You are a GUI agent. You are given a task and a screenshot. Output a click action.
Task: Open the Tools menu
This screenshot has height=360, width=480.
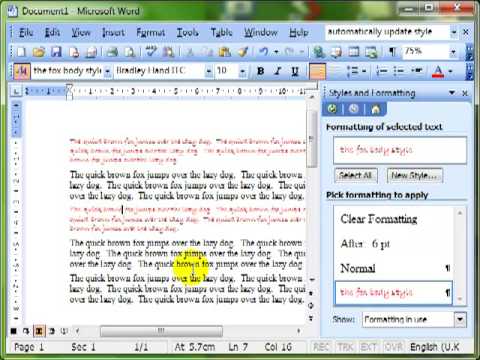[187, 33]
